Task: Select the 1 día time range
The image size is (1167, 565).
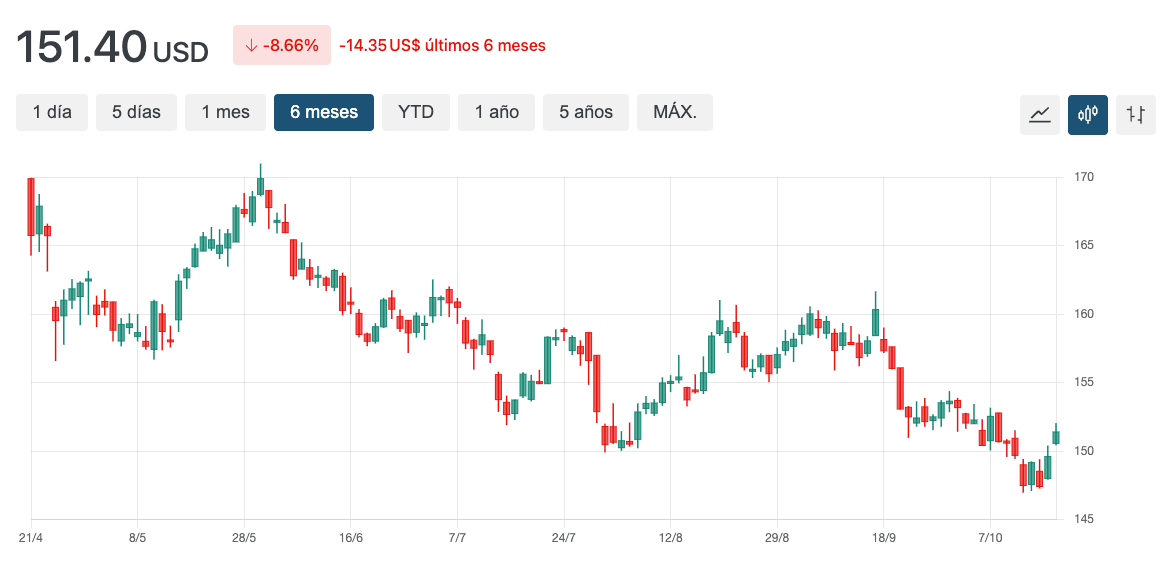Action: [52, 113]
